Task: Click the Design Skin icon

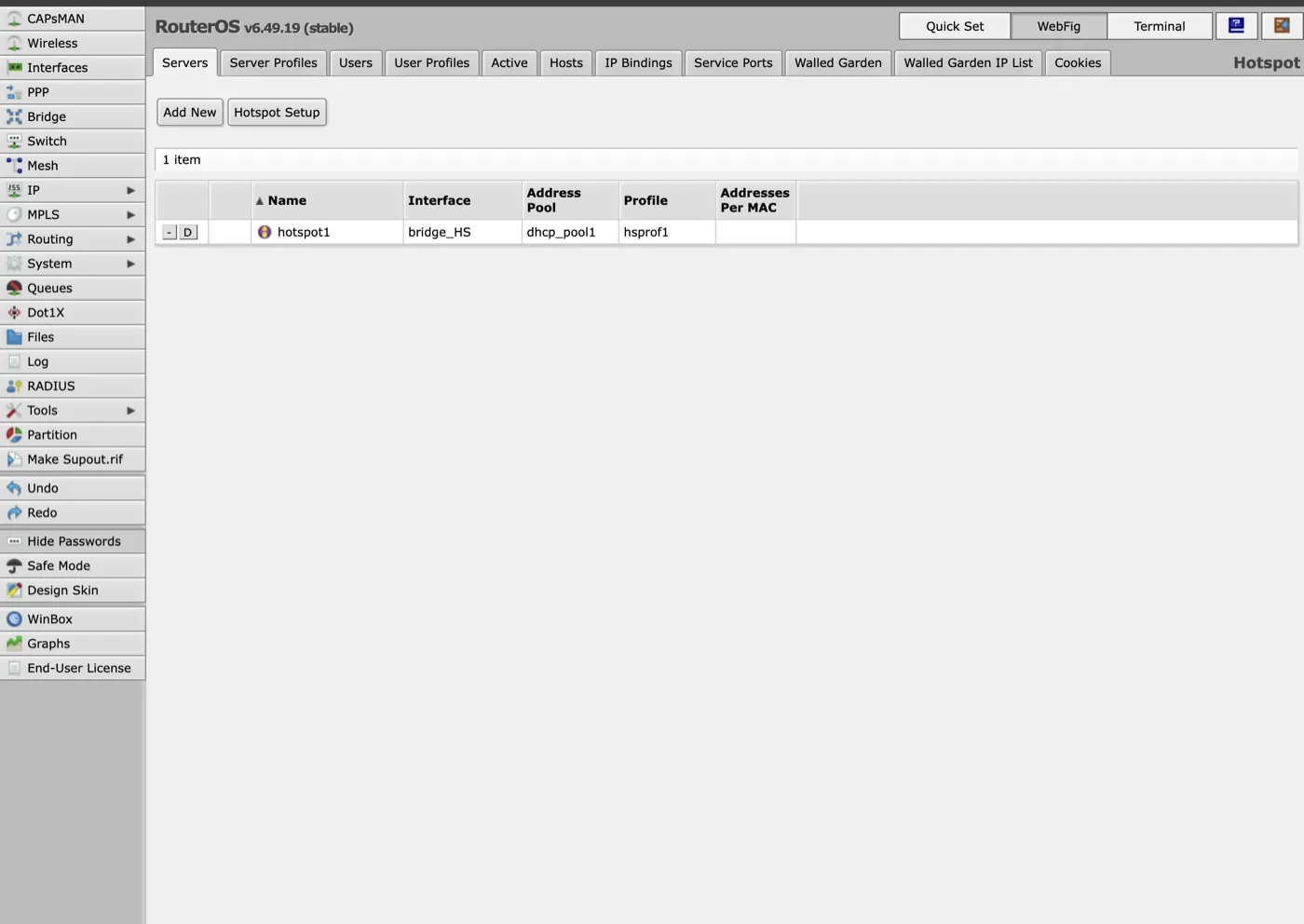Action: coord(14,590)
